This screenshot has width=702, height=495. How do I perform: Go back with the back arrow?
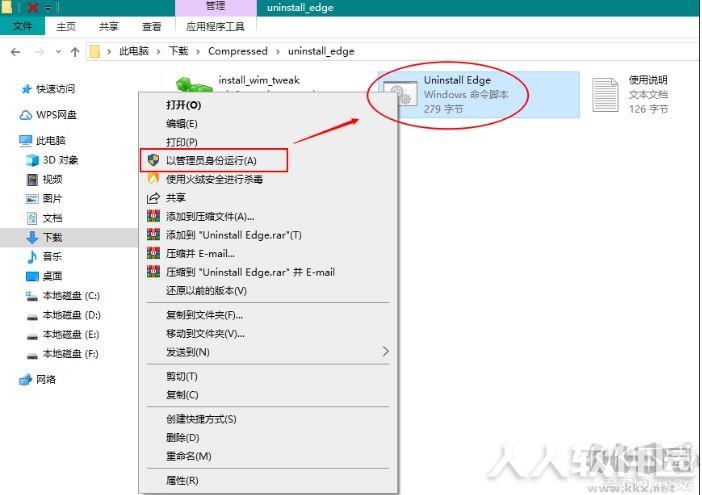15,52
